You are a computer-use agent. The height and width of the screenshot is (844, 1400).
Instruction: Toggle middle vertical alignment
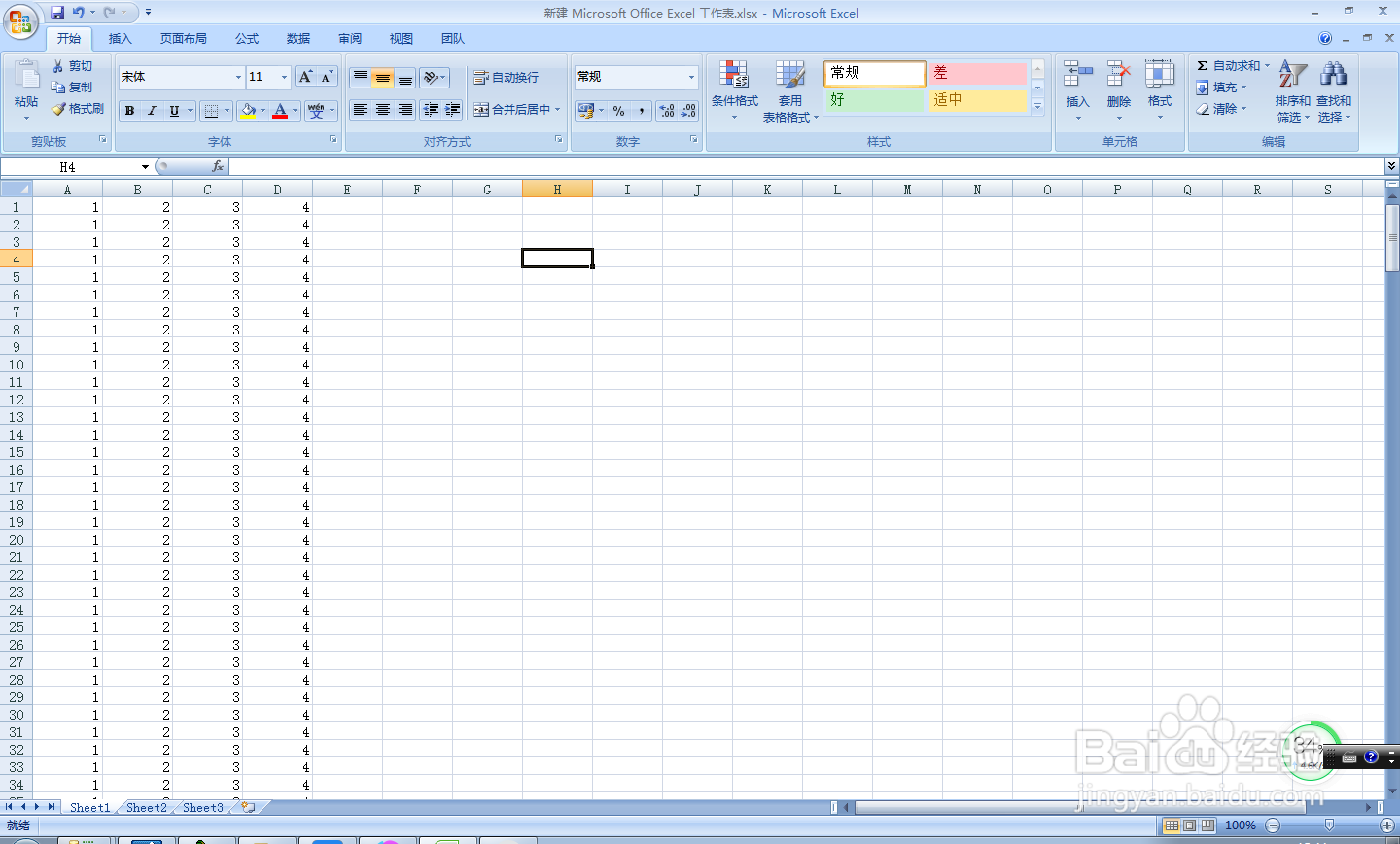(x=383, y=77)
